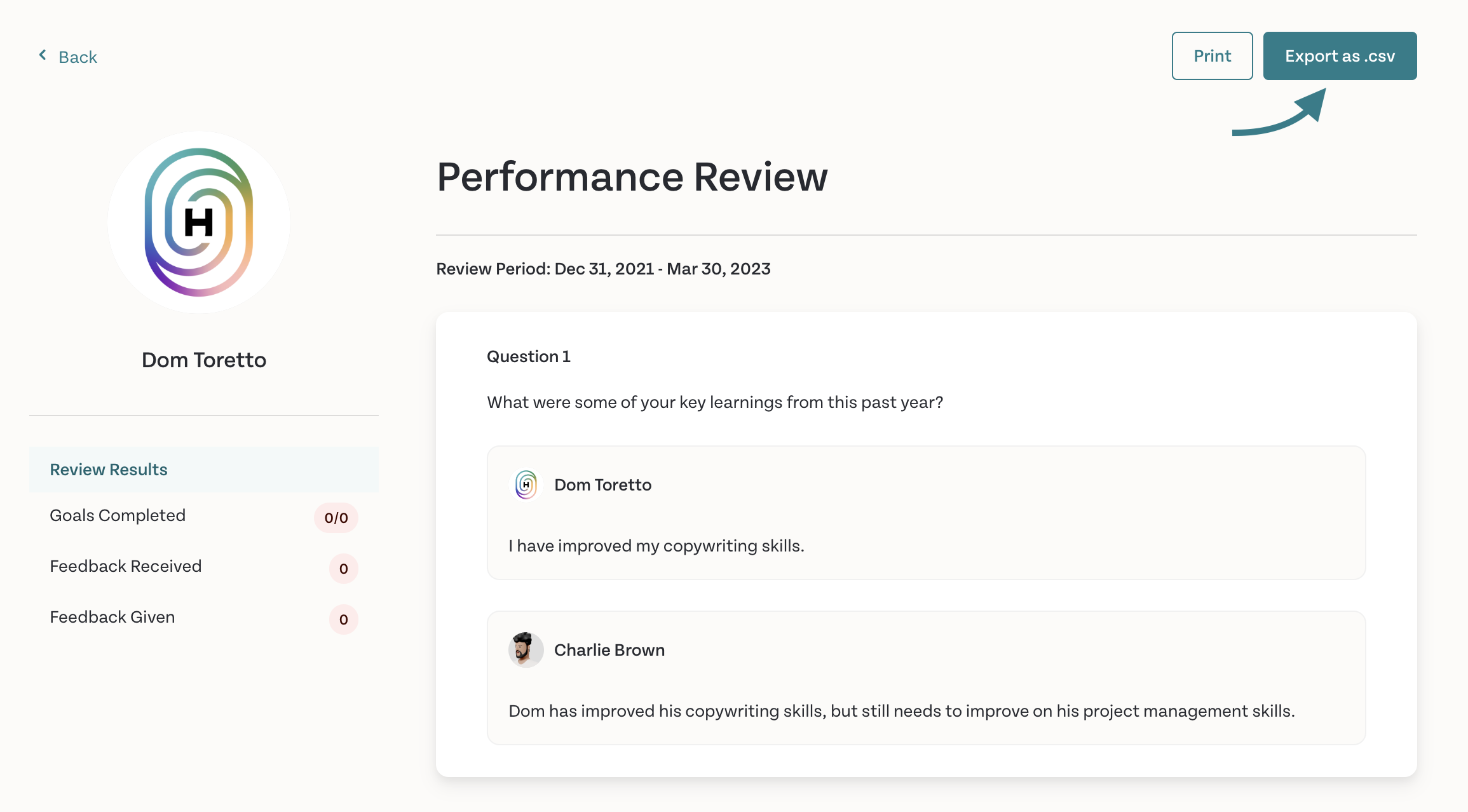Click the Feedback Received count badge
Image resolution: width=1468 pixels, height=812 pixels.
(x=343, y=568)
